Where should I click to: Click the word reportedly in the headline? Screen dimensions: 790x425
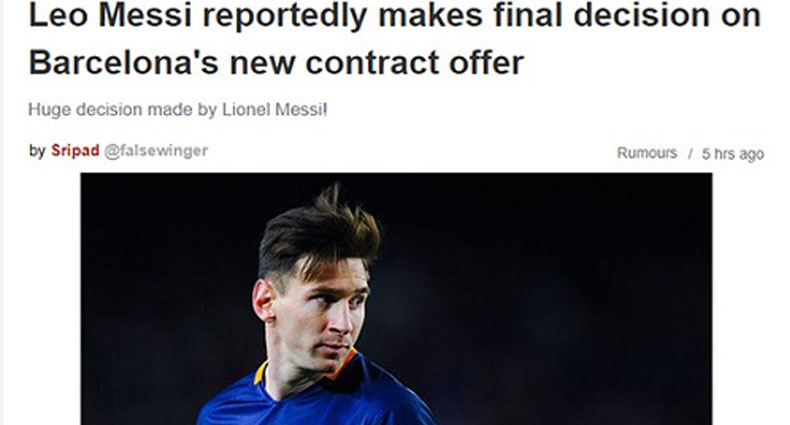(285, 18)
